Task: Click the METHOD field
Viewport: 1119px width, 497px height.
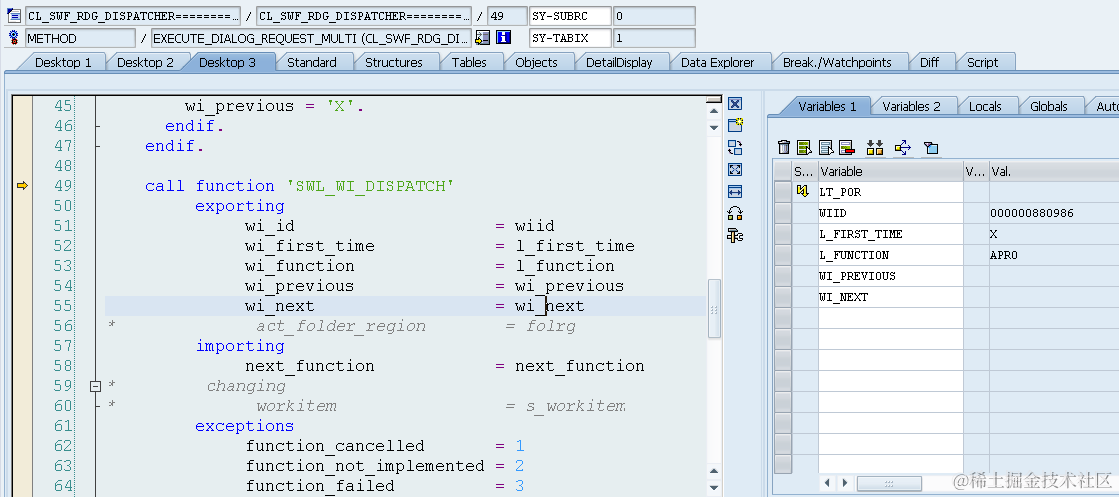Action: 80,38
